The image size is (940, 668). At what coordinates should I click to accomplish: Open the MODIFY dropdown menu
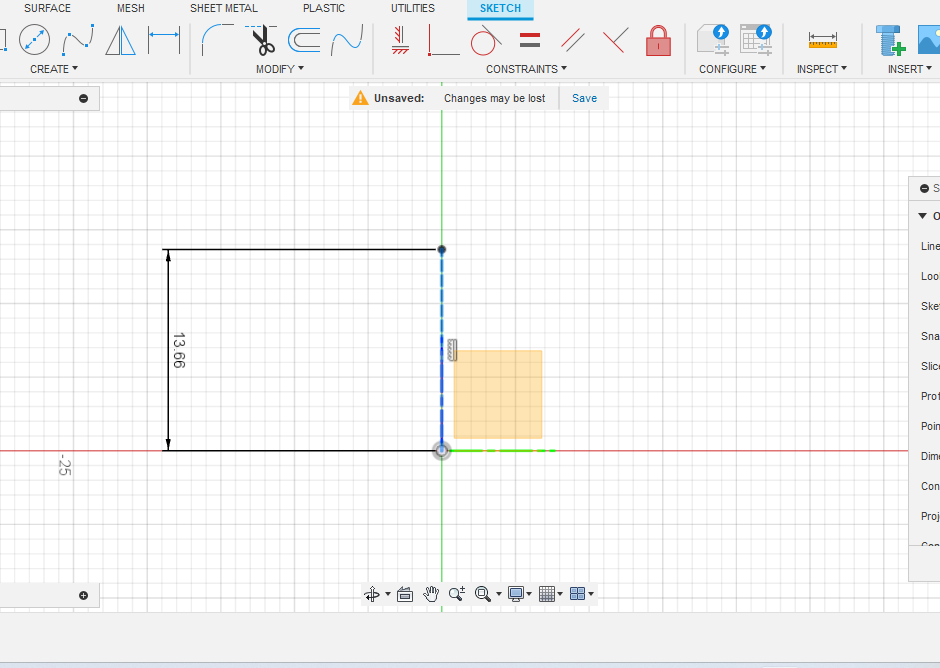pyautogui.click(x=280, y=69)
